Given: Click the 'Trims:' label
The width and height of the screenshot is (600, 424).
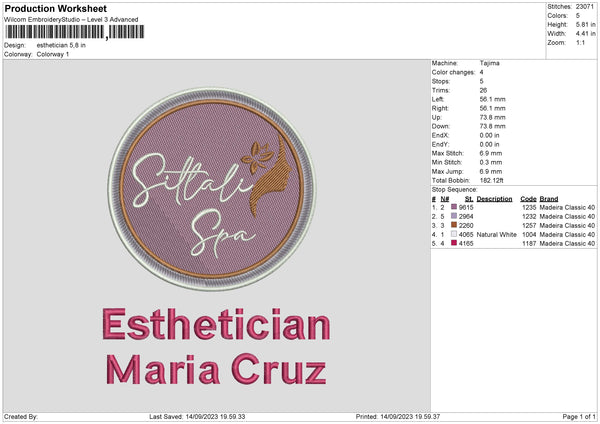Looking at the screenshot, I should pos(440,90).
